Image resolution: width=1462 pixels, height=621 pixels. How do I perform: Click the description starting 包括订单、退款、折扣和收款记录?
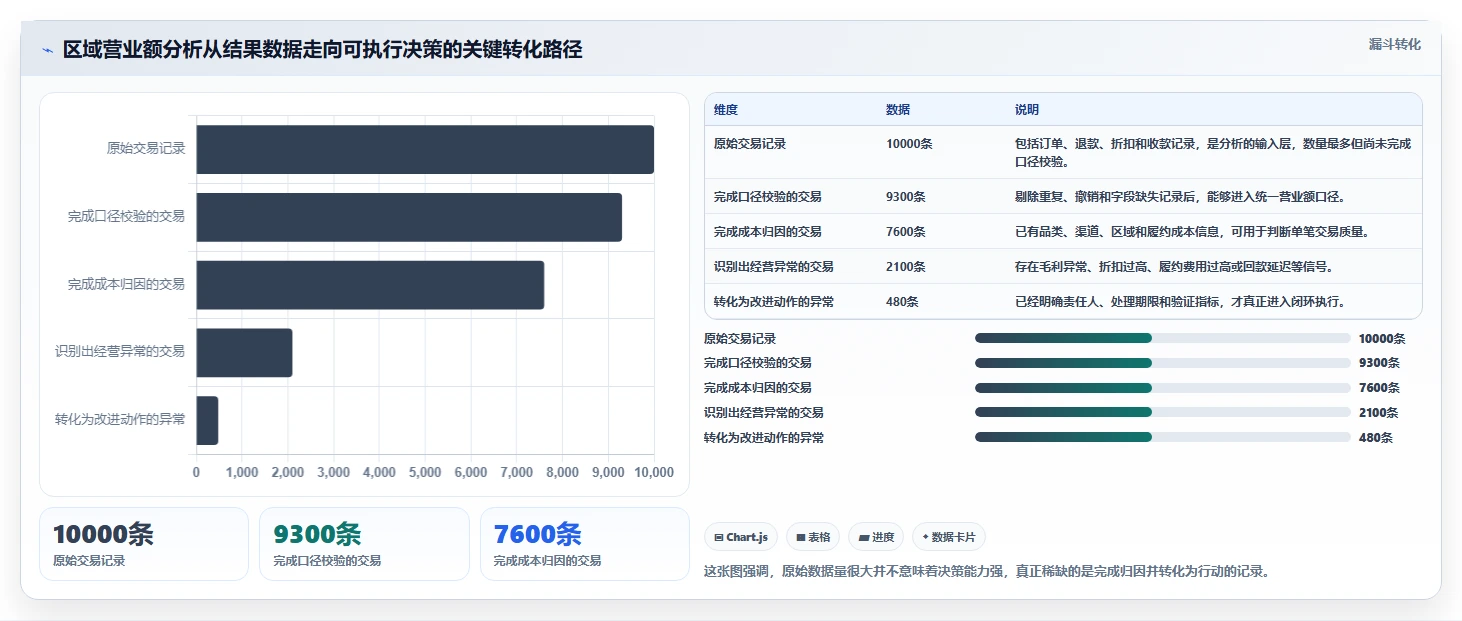pos(1213,153)
